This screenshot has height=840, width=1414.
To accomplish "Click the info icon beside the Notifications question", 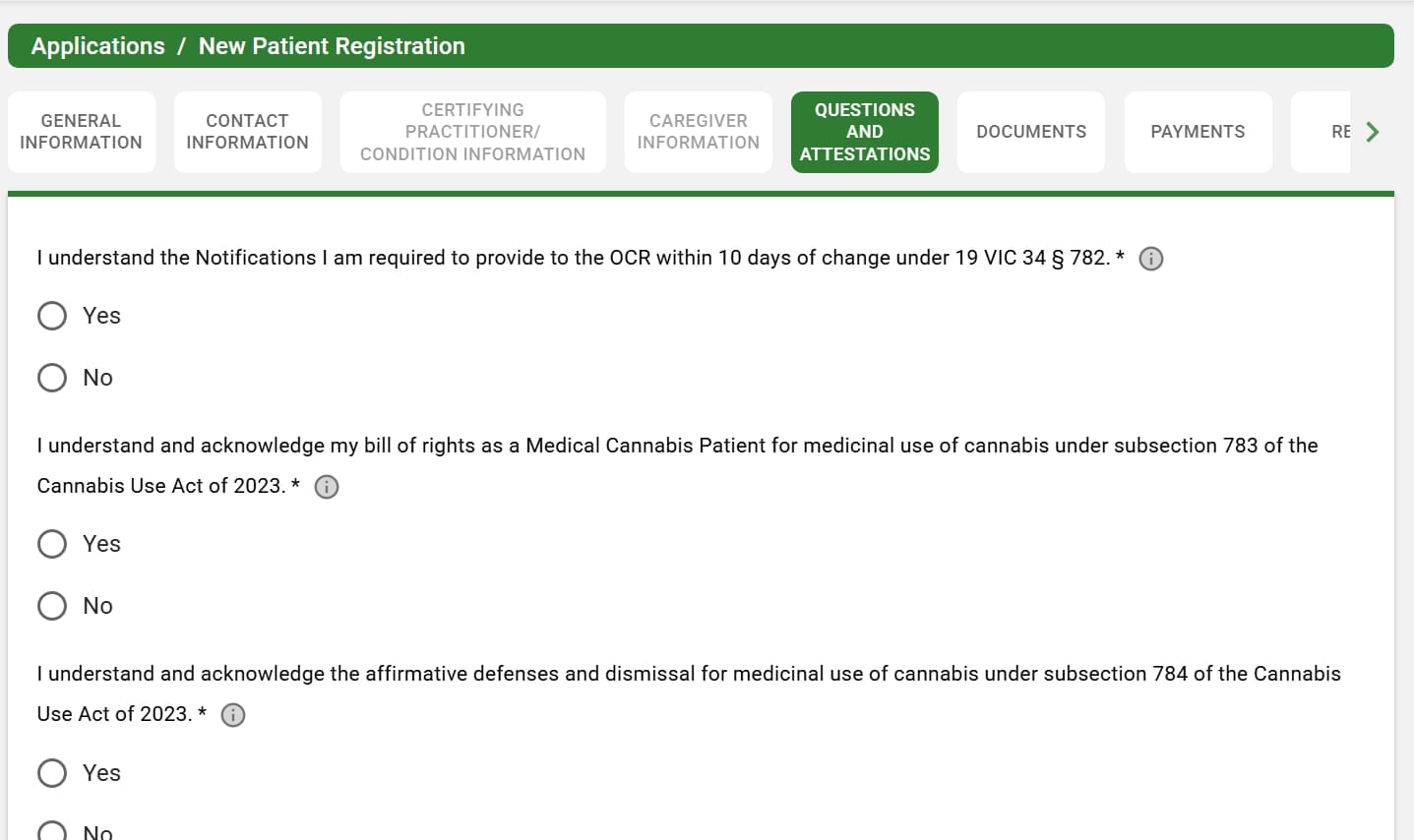I will pos(1150,259).
